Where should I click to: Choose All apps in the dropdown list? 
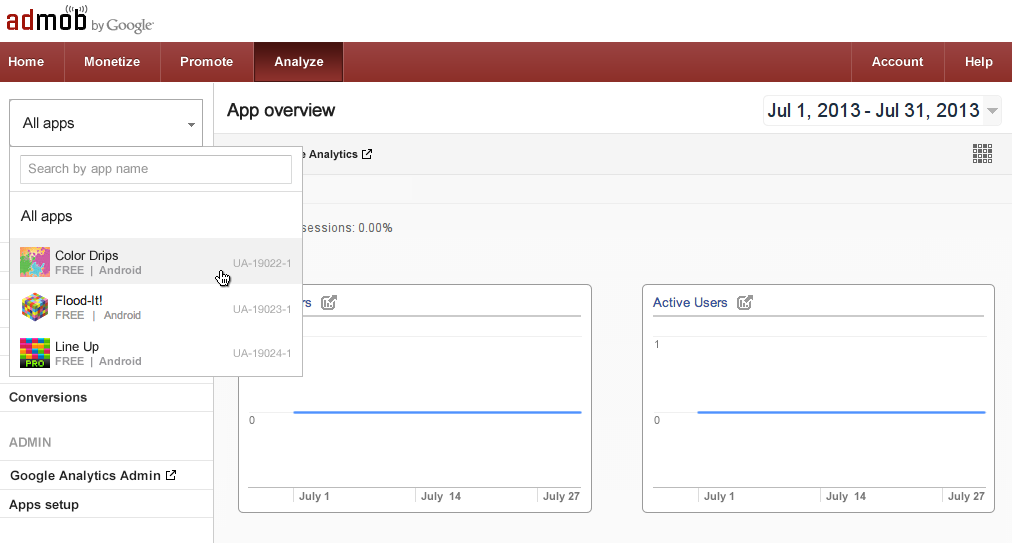(x=156, y=216)
